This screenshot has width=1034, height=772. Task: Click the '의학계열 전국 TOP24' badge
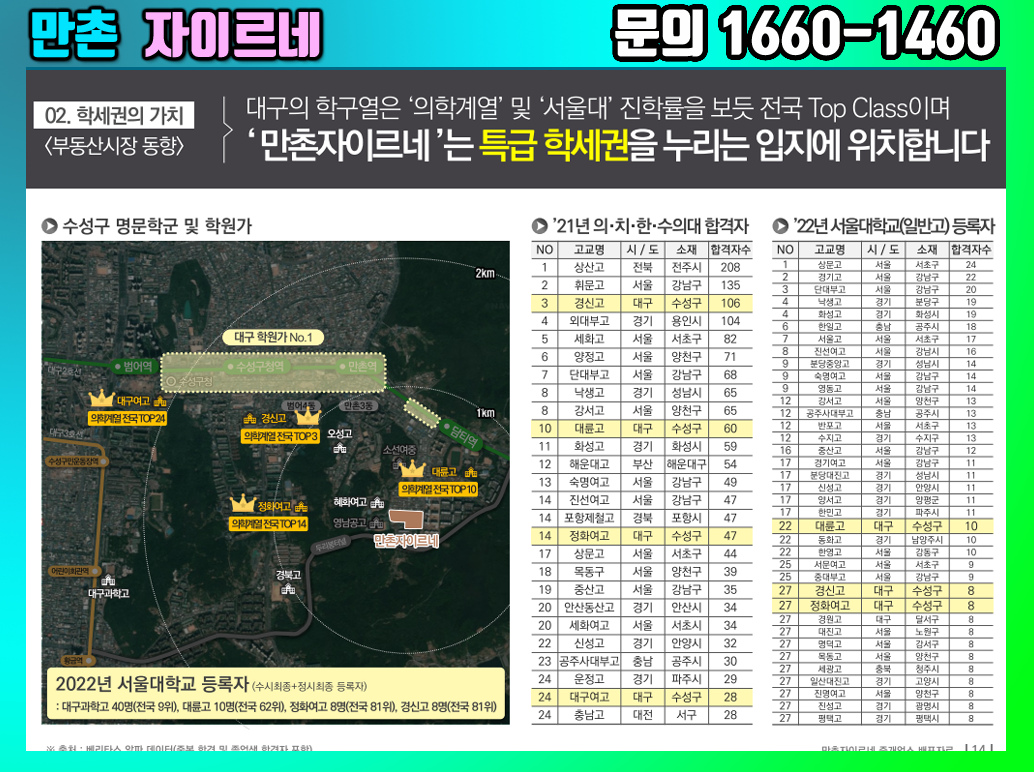tap(127, 419)
